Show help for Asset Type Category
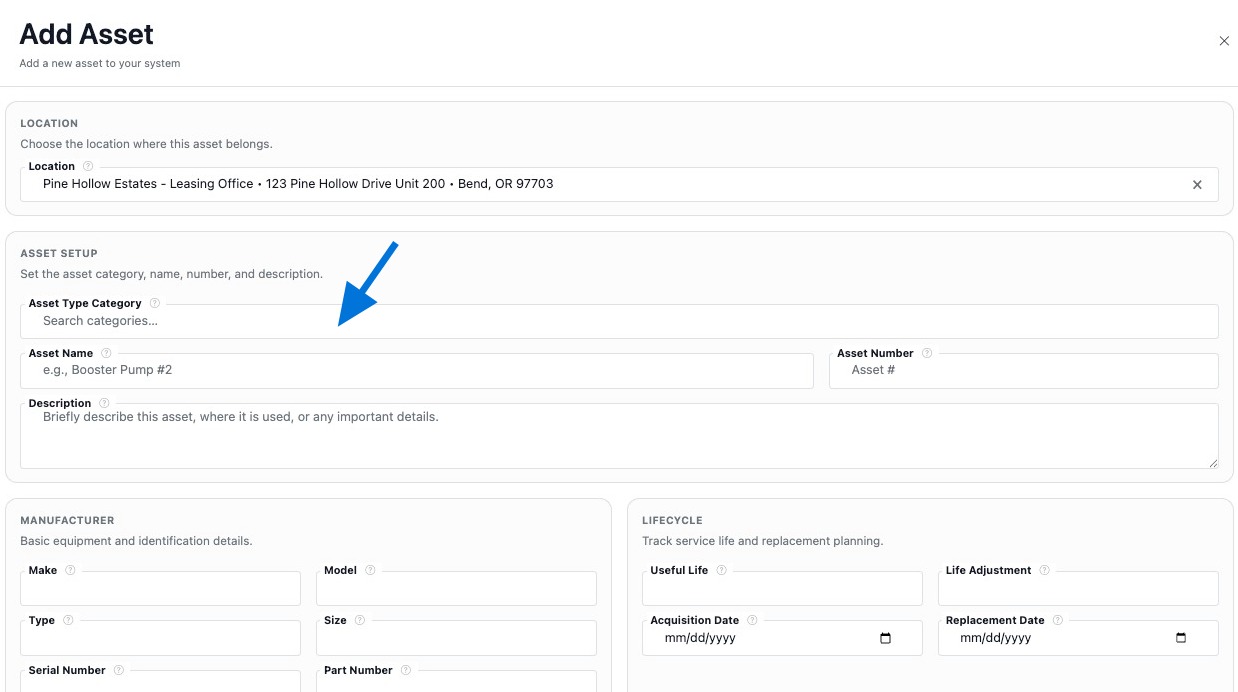The height and width of the screenshot is (692, 1238). pyautogui.click(x=155, y=303)
